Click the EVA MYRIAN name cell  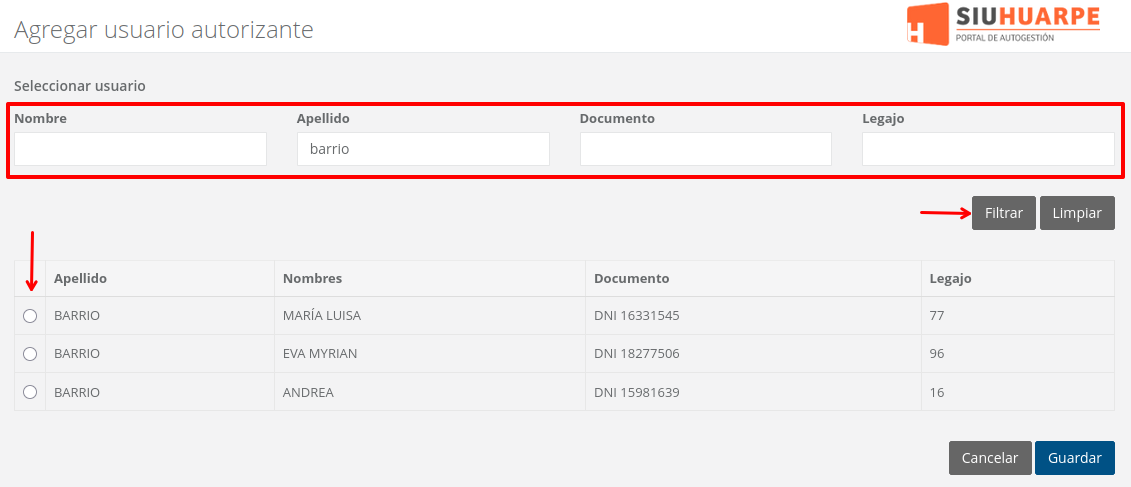pos(320,354)
